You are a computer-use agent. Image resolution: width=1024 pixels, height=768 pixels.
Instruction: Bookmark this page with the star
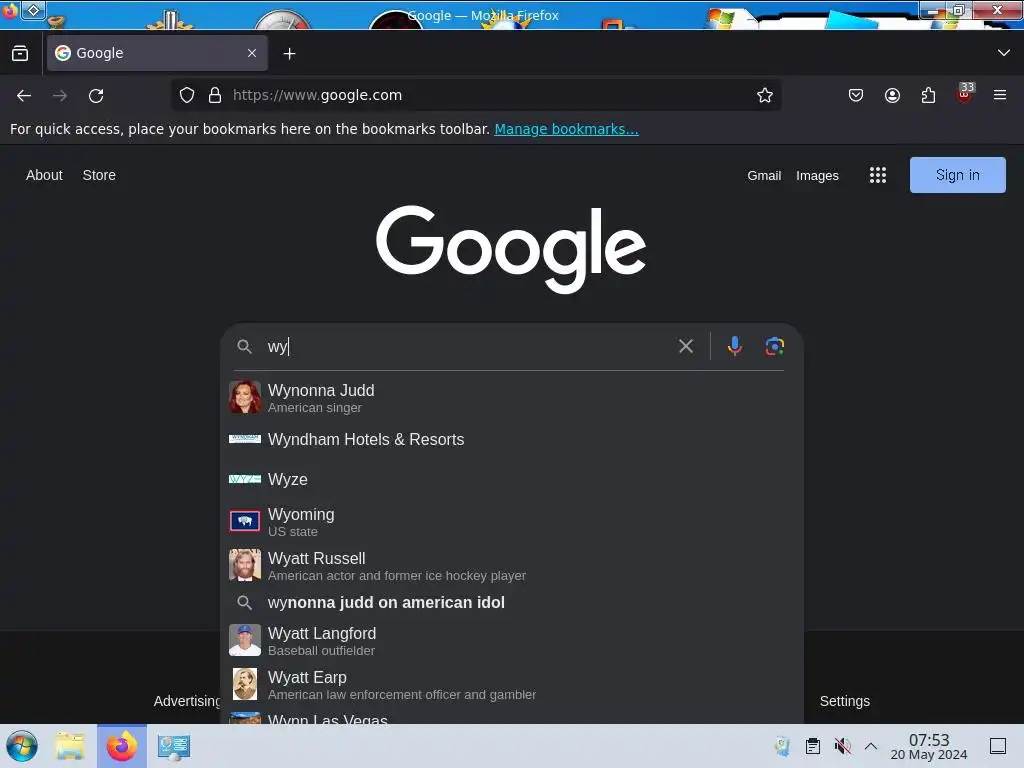(765, 95)
